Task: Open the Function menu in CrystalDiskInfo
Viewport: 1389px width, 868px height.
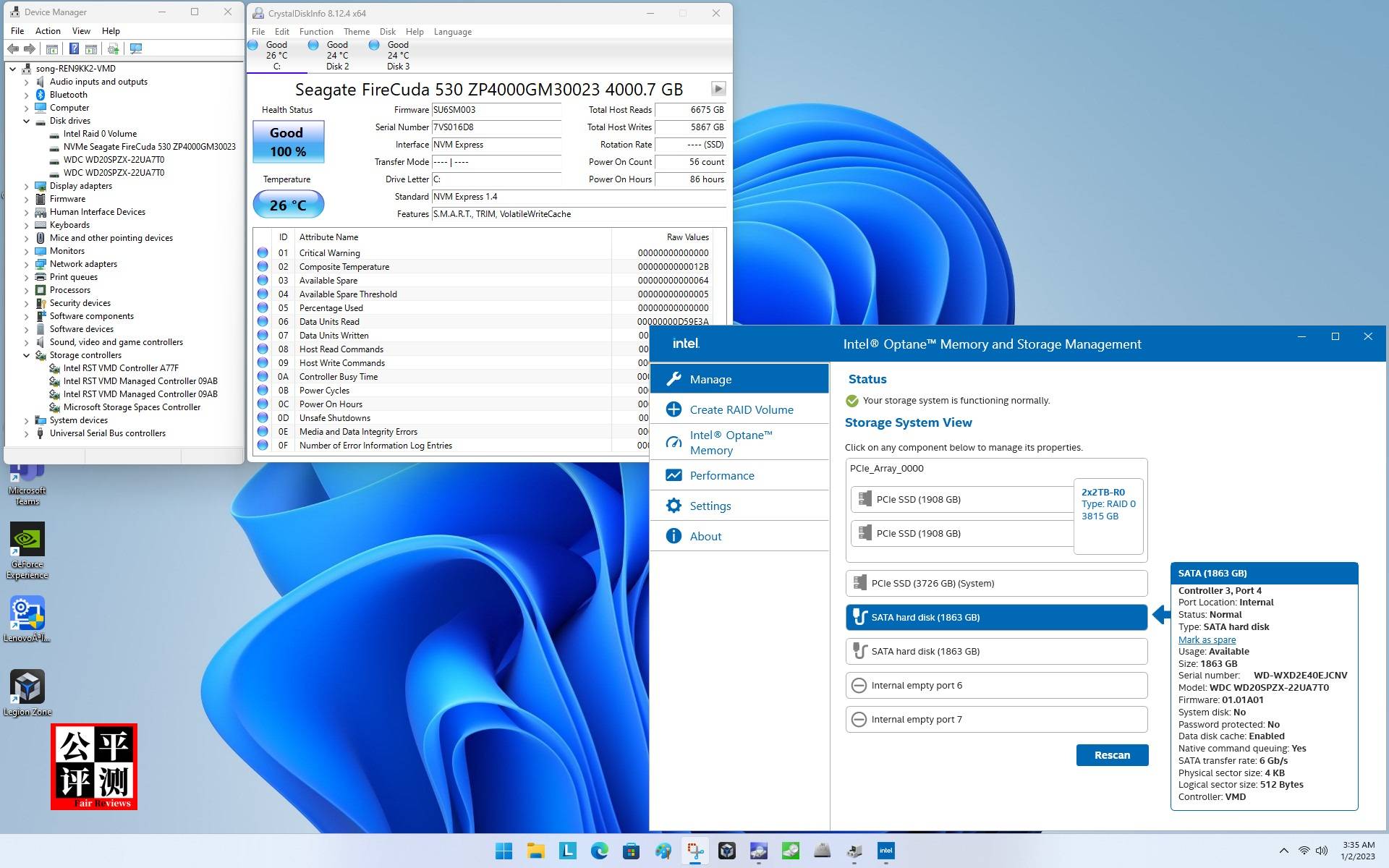Action: (316, 32)
